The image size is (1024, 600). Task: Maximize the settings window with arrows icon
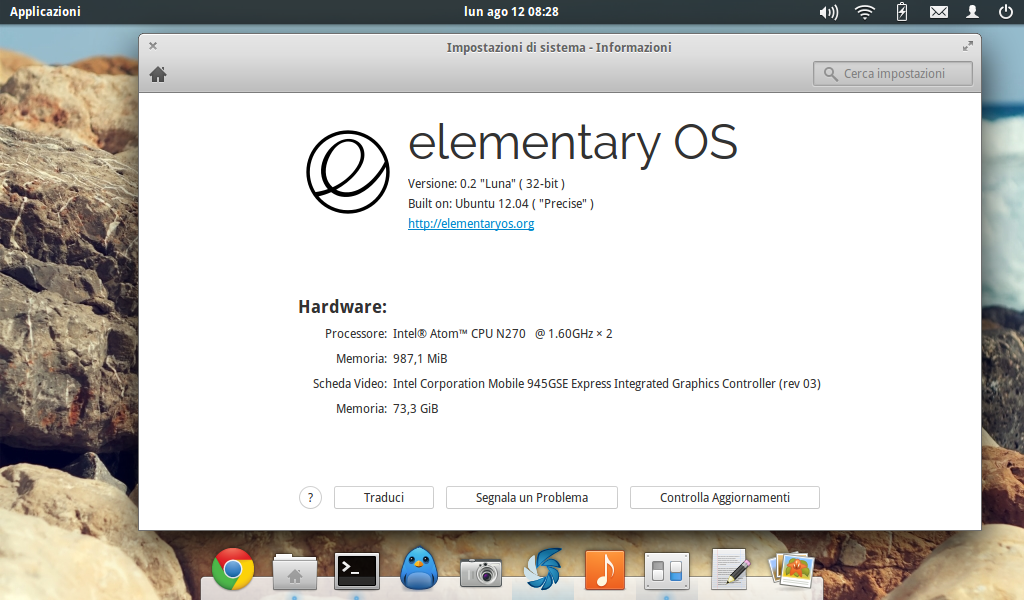pos(968,46)
